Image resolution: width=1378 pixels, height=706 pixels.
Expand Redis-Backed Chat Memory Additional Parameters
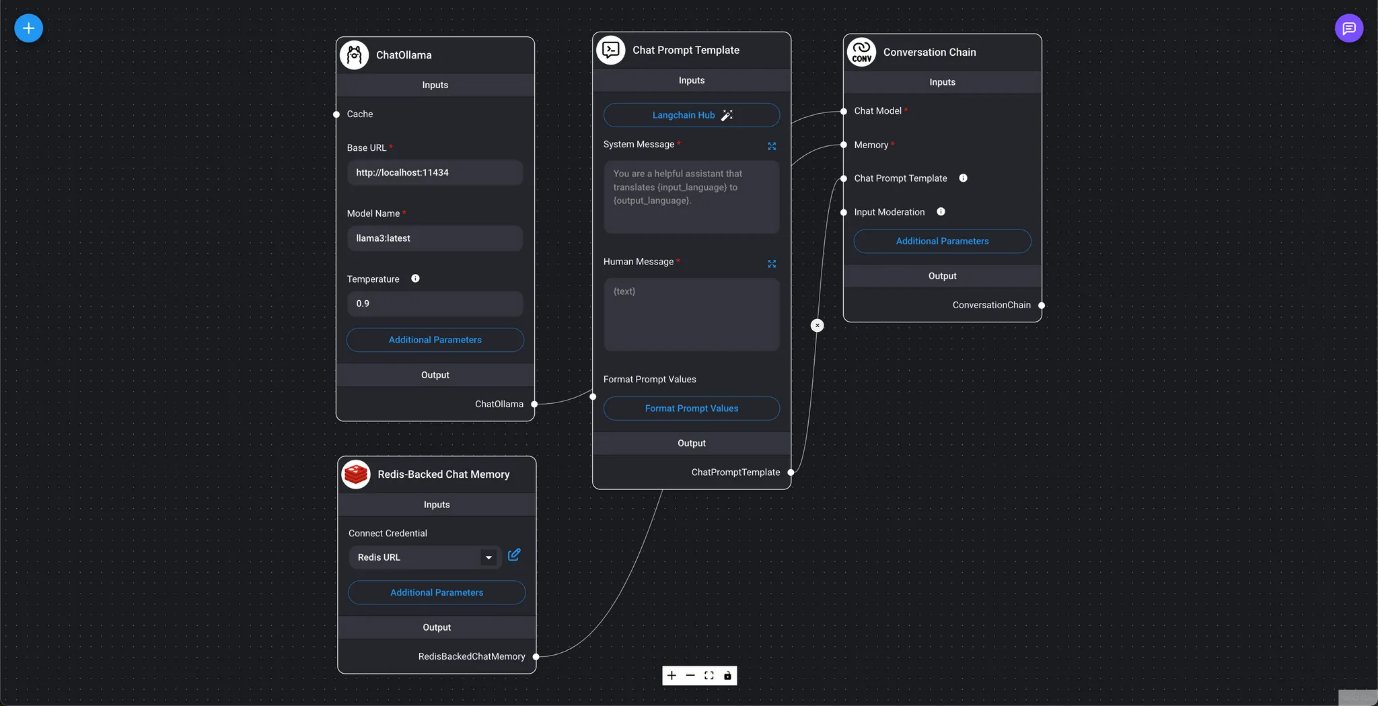pyautogui.click(x=437, y=593)
